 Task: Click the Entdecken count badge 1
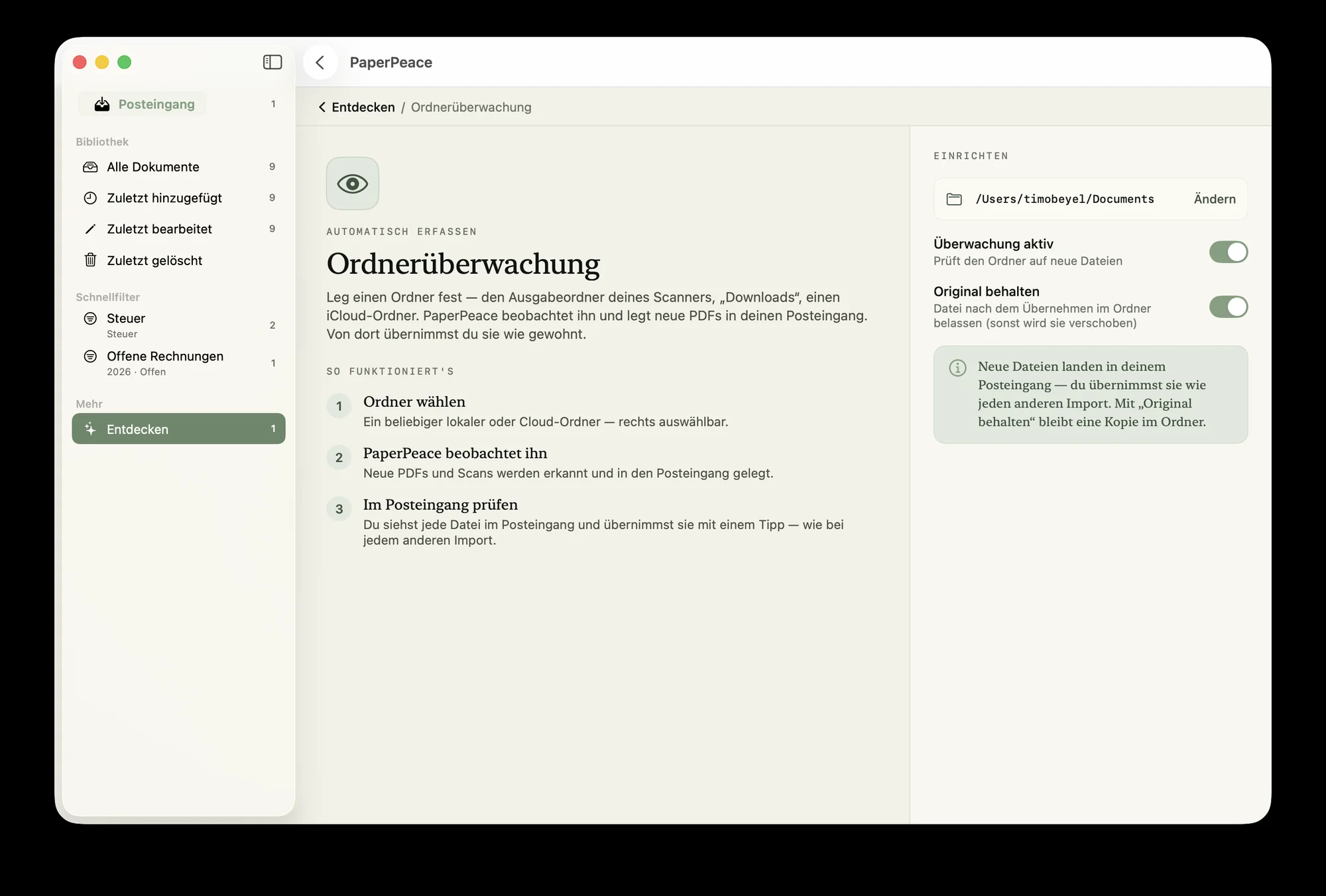pyautogui.click(x=273, y=429)
